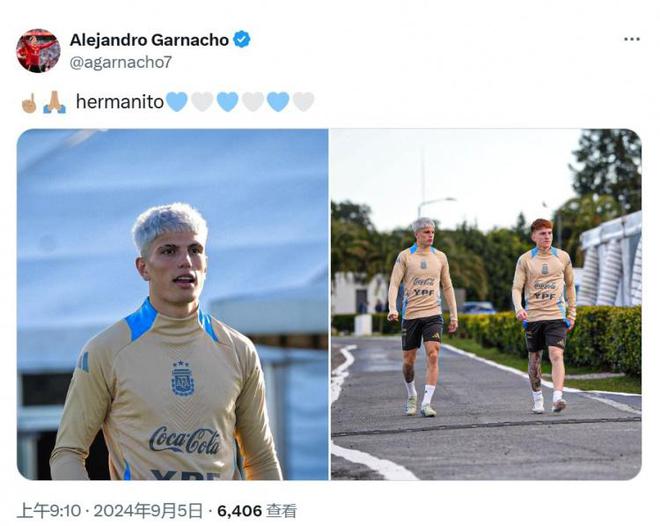
Task: Click the 2024年9月5日 date
Action: [148, 511]
